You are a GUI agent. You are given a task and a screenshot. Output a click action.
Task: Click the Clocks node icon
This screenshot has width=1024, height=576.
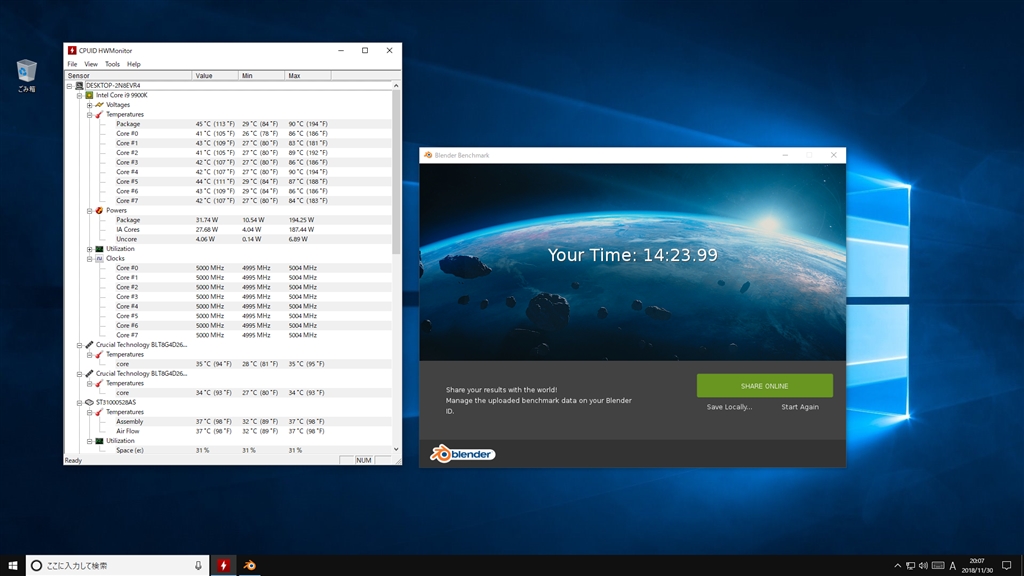point(99,259)
